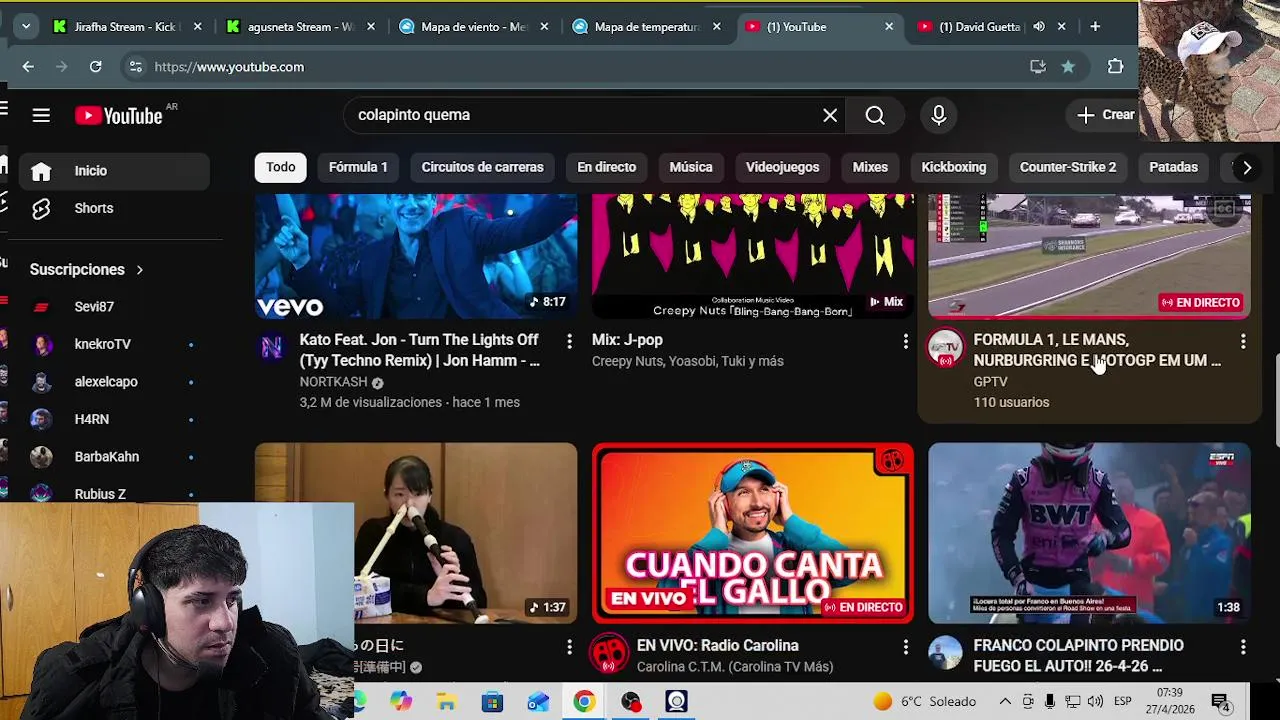This screenshot has width=1280, height=720.
Task: Start voice search with the microphone icon
Action: [x=938, y=115]
